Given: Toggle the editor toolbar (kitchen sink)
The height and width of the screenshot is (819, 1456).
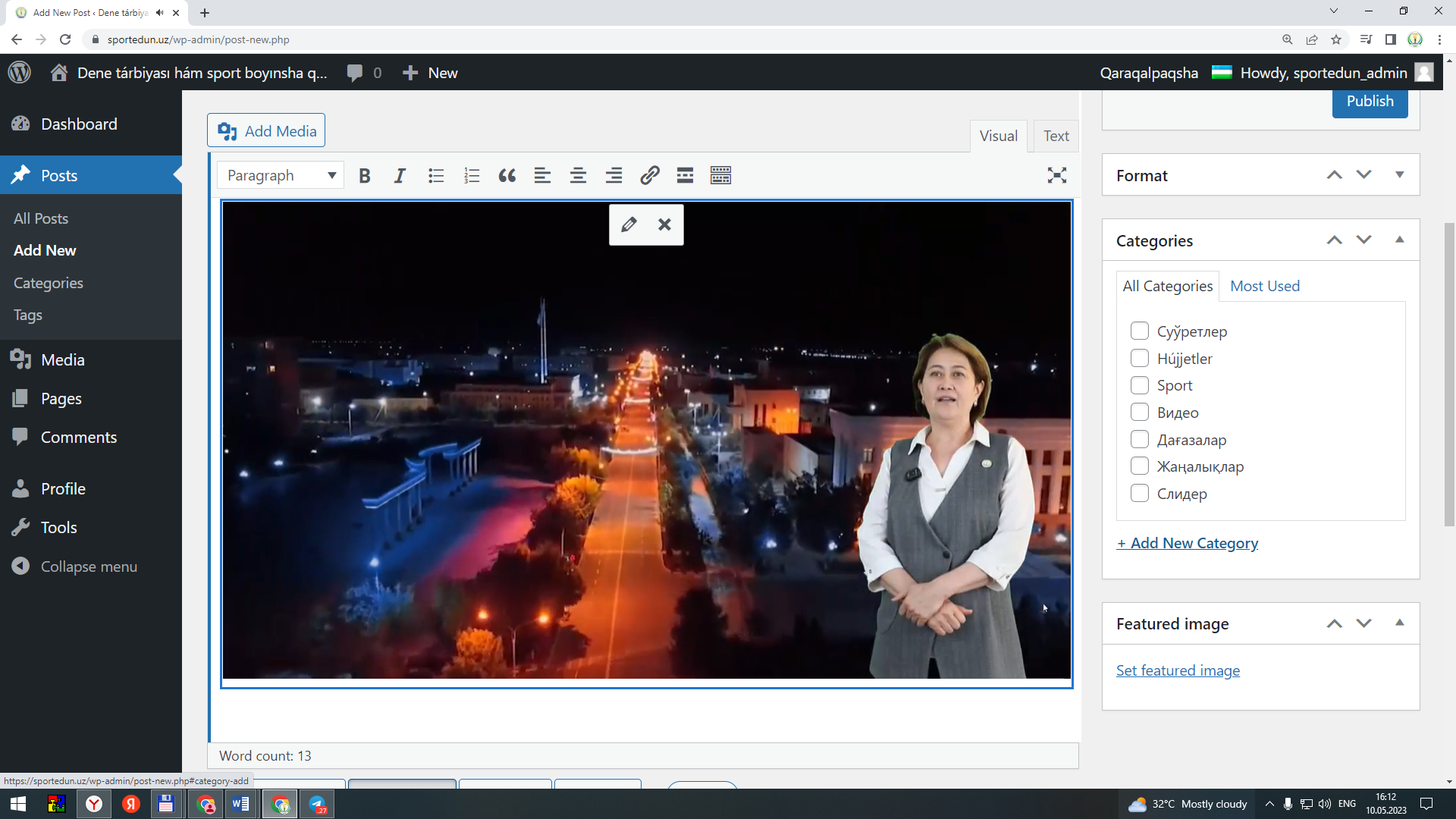Looking at the screenshot, I should [x=720, y=176].
